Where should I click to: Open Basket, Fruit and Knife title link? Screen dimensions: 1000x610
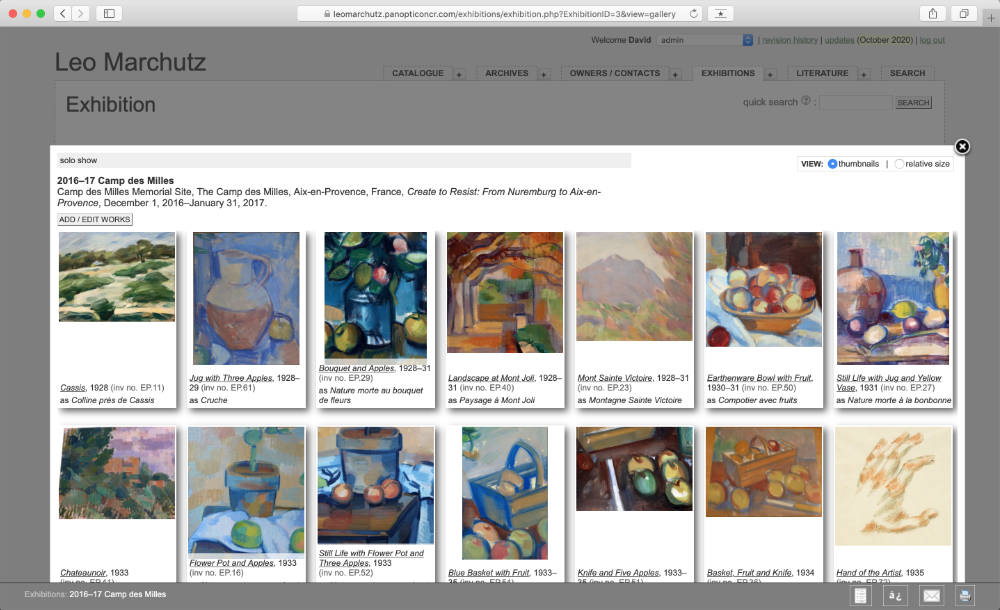click(749, 573)
